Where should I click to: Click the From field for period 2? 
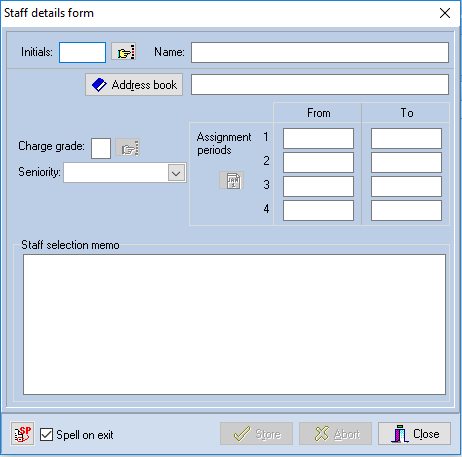tap(318, 162)
